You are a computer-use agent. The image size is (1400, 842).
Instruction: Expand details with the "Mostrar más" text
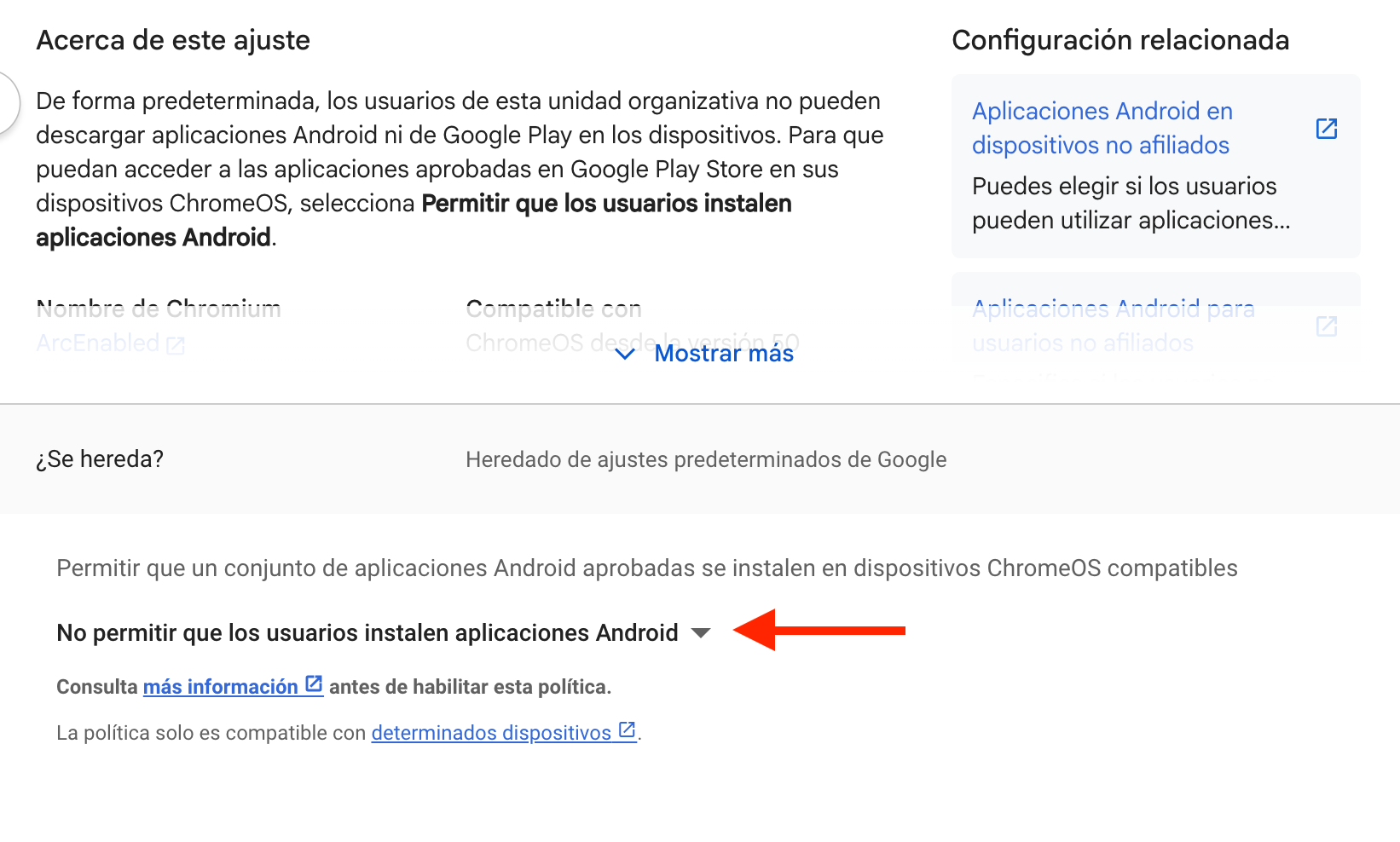pyautogui.click(x=724, y=354)
